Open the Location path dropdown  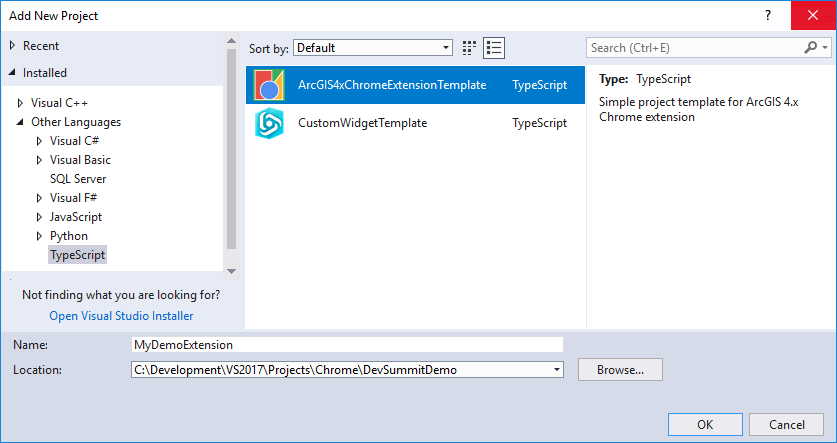pos(557,369)
